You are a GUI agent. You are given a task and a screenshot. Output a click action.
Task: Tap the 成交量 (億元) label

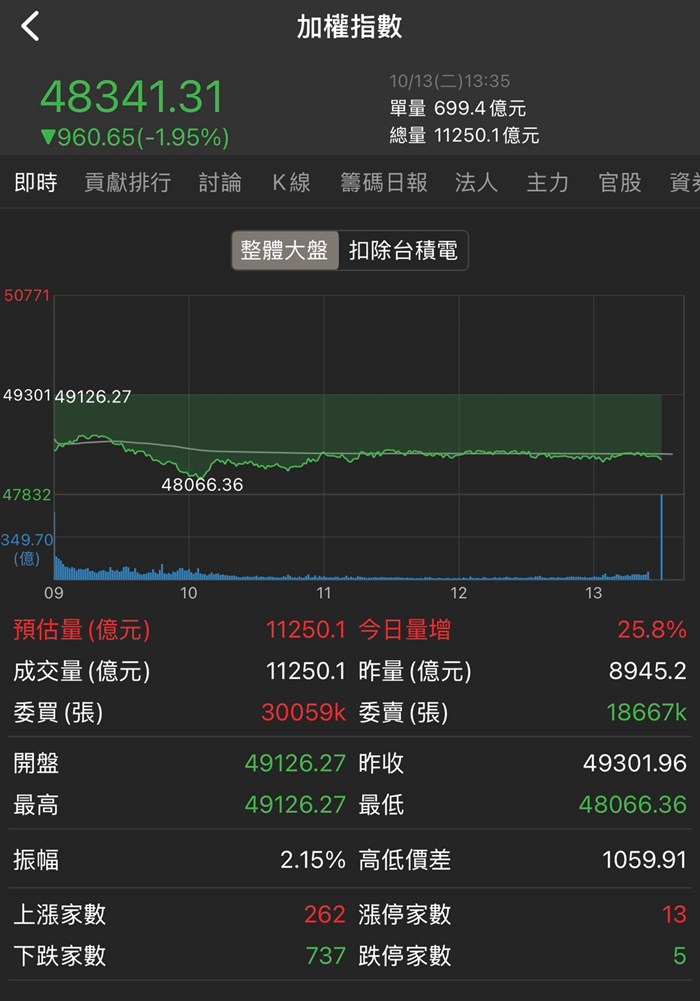(x=82, y=672)
